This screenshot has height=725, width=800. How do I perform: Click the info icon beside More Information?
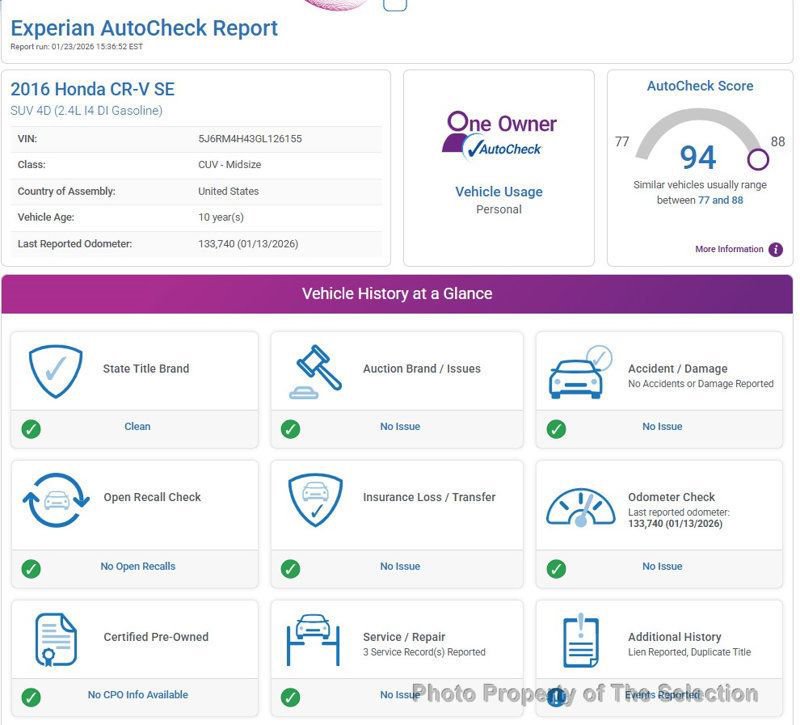776,250
